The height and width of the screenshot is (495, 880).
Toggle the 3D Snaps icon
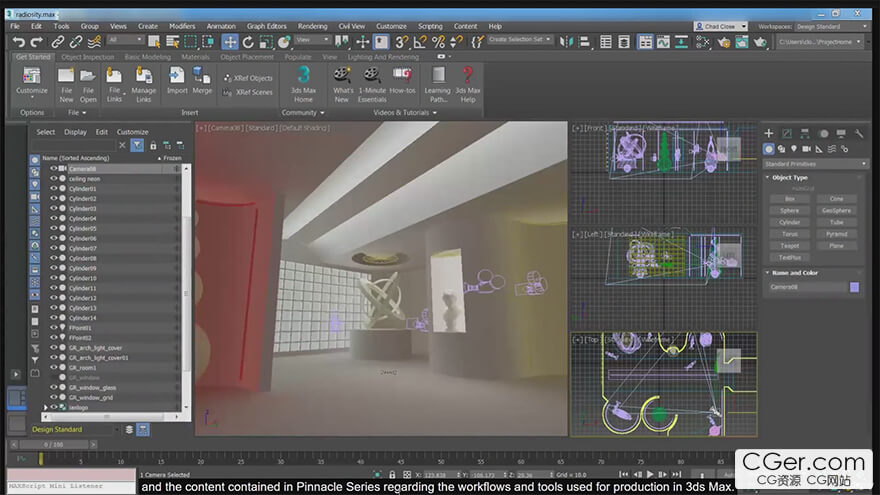pos(401,42)
